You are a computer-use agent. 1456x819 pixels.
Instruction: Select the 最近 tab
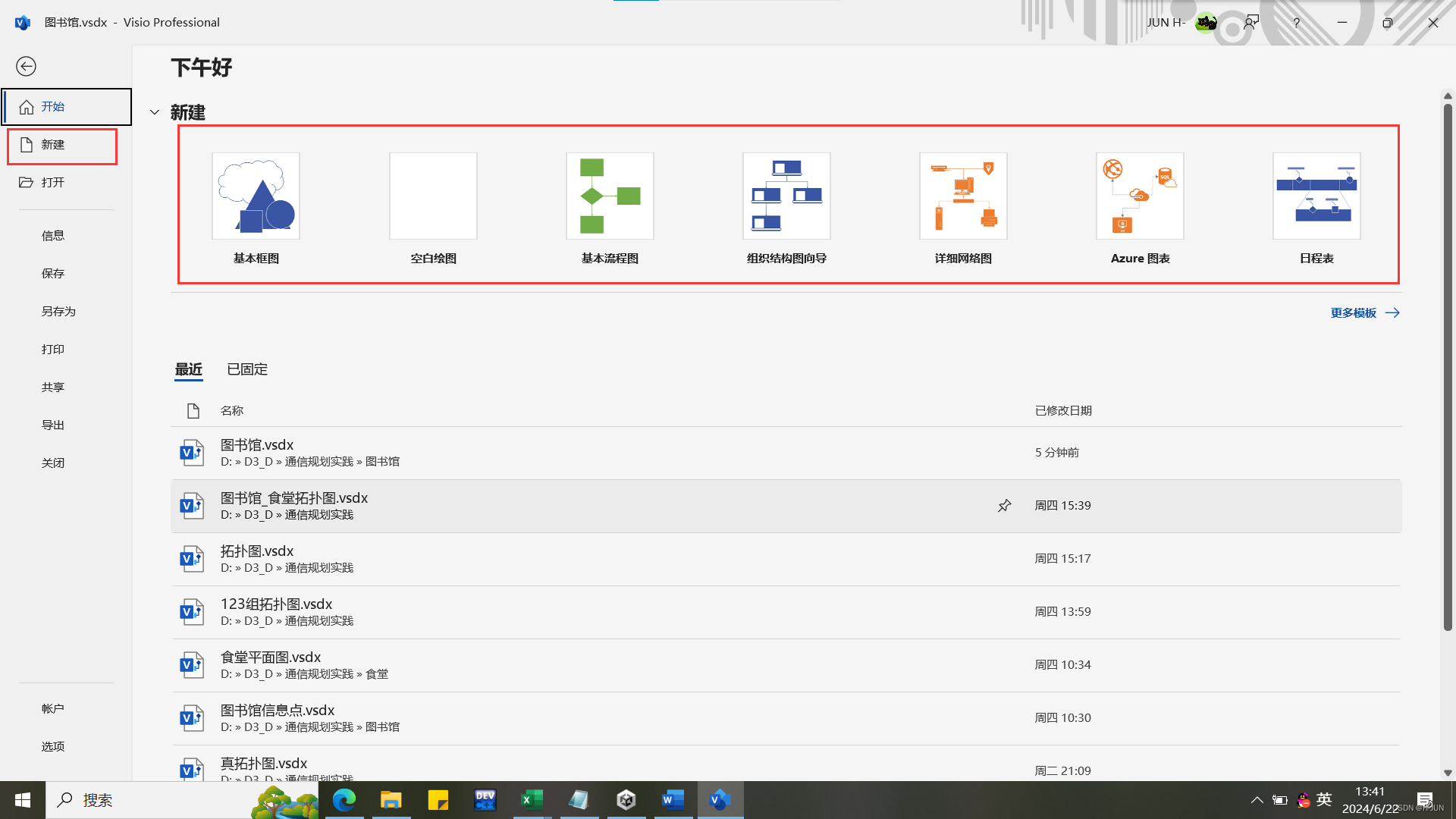coord(189,369)
